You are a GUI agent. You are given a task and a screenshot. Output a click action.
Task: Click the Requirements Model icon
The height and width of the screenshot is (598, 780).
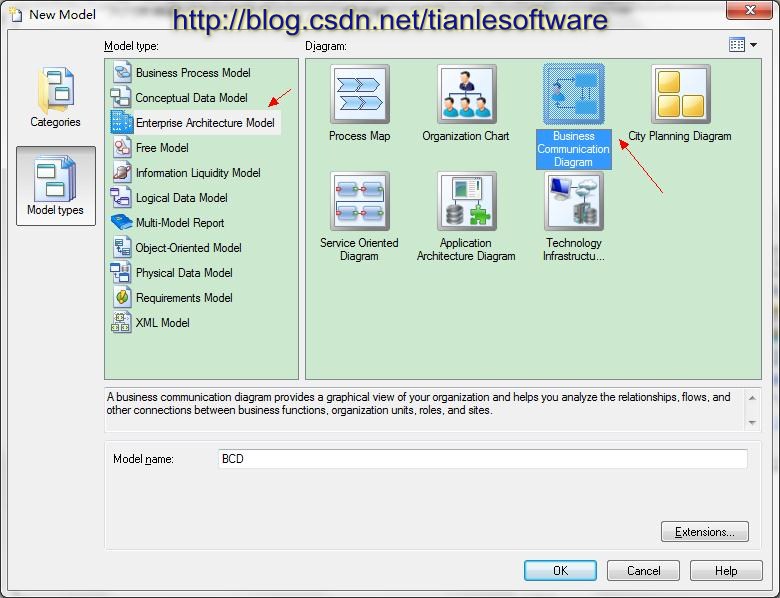click(x=121, y=297)
